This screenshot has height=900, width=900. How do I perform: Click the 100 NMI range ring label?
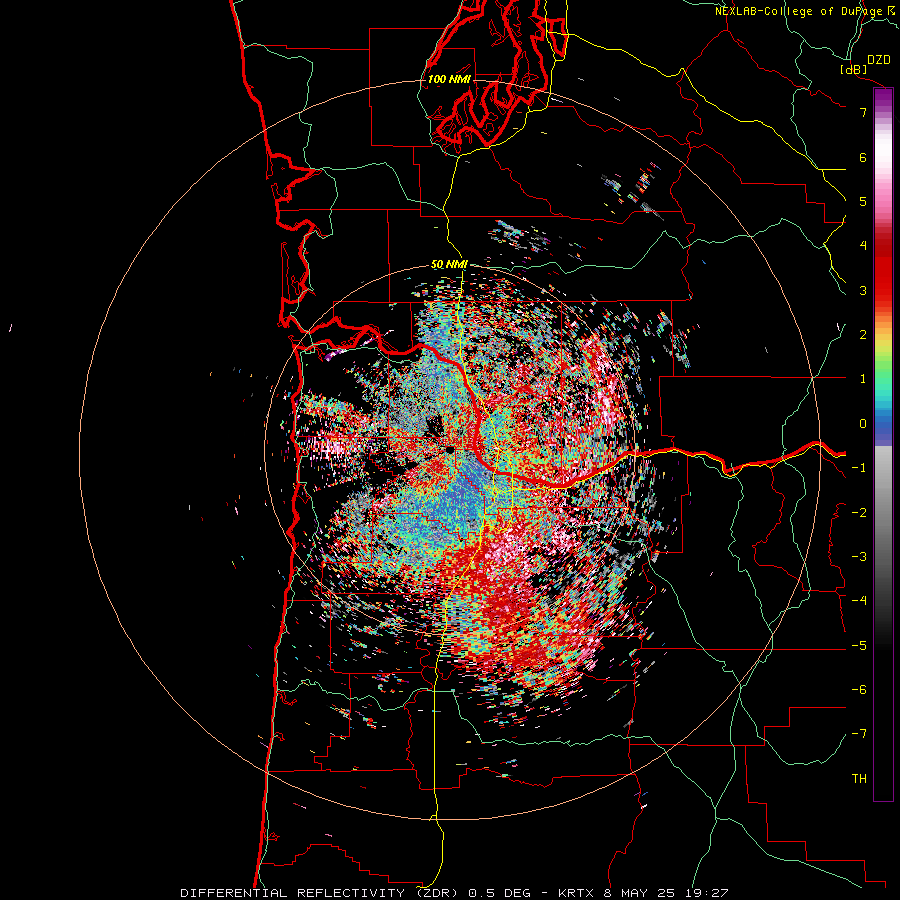pos(449,79)
